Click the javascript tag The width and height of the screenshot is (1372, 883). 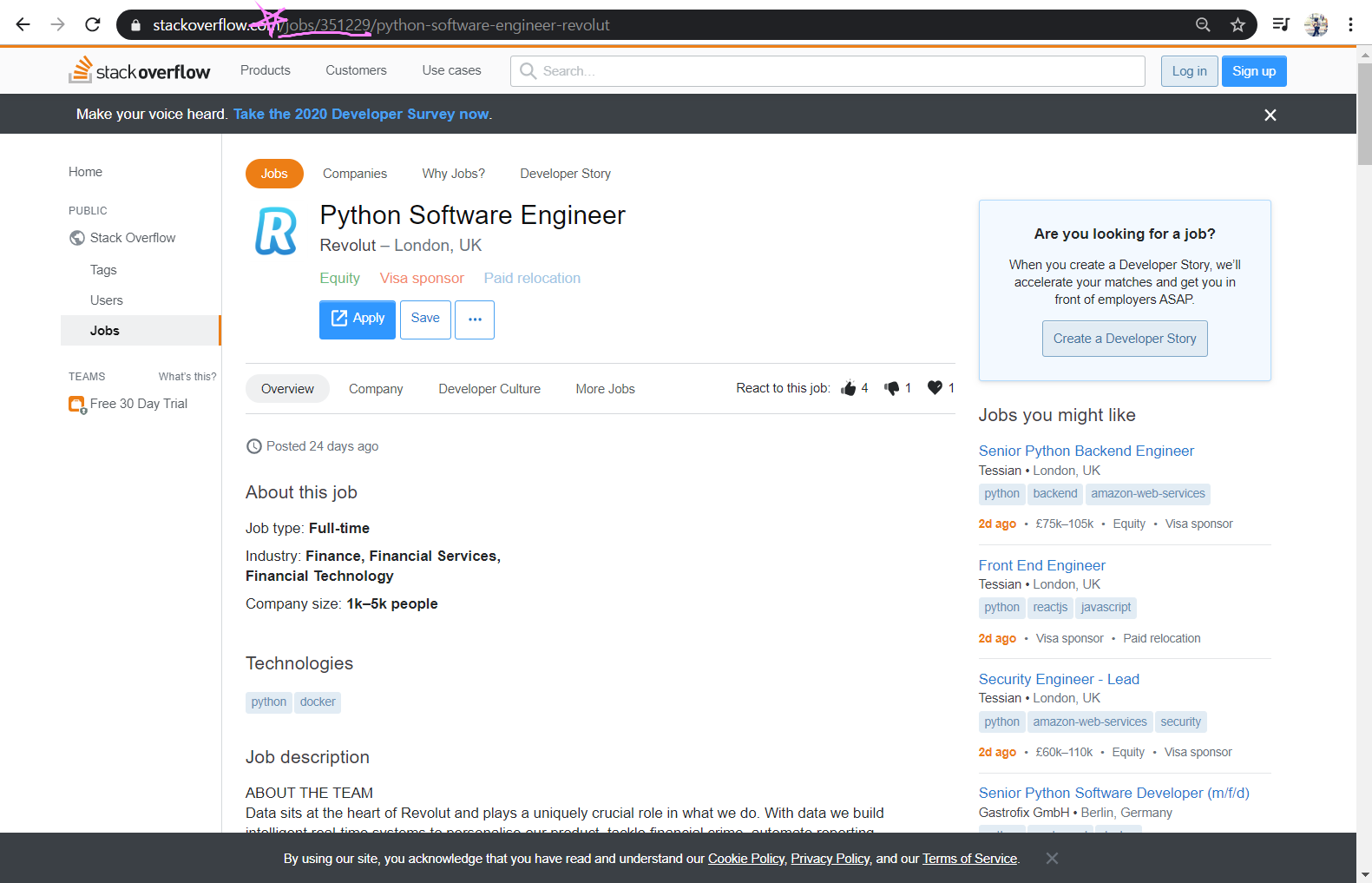click(x=1106, y=608)
